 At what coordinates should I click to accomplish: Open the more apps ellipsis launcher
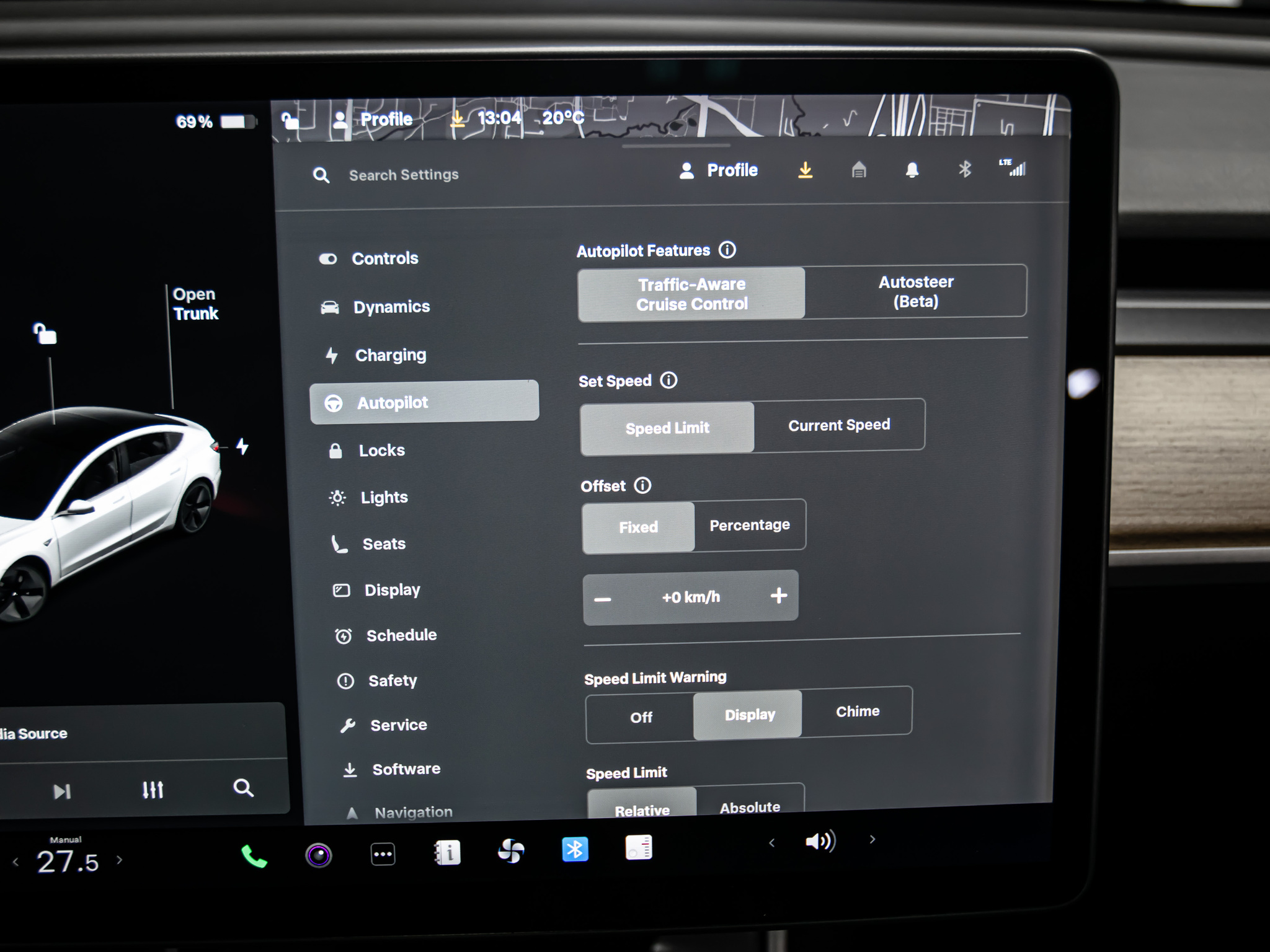point(383,854)
